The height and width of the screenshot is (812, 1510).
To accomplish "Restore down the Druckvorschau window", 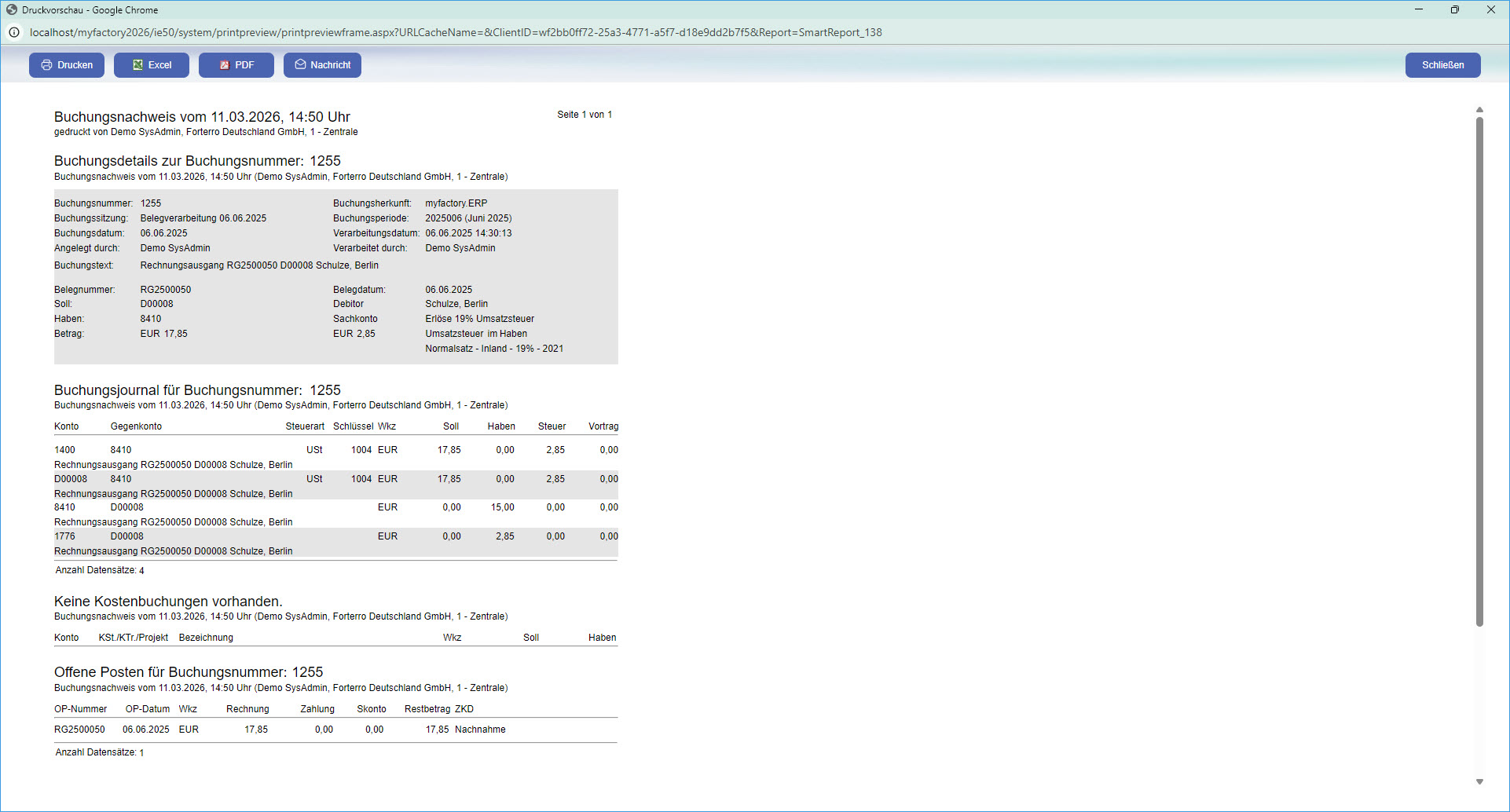I will pos(1454,10).
